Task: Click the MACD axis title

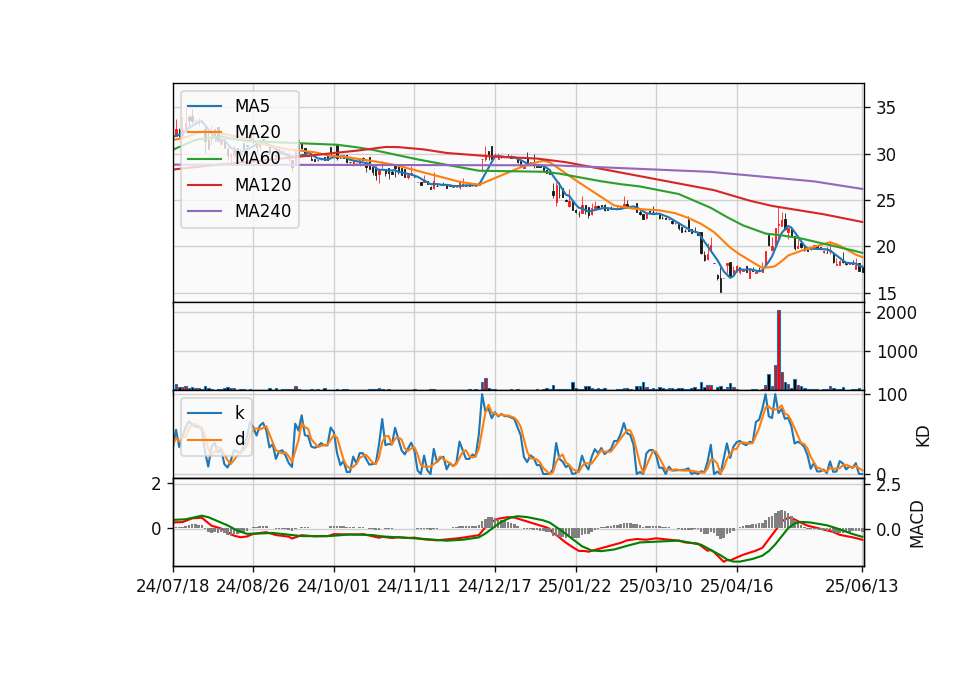Action: pyautogui.click(x=917, y=524)
